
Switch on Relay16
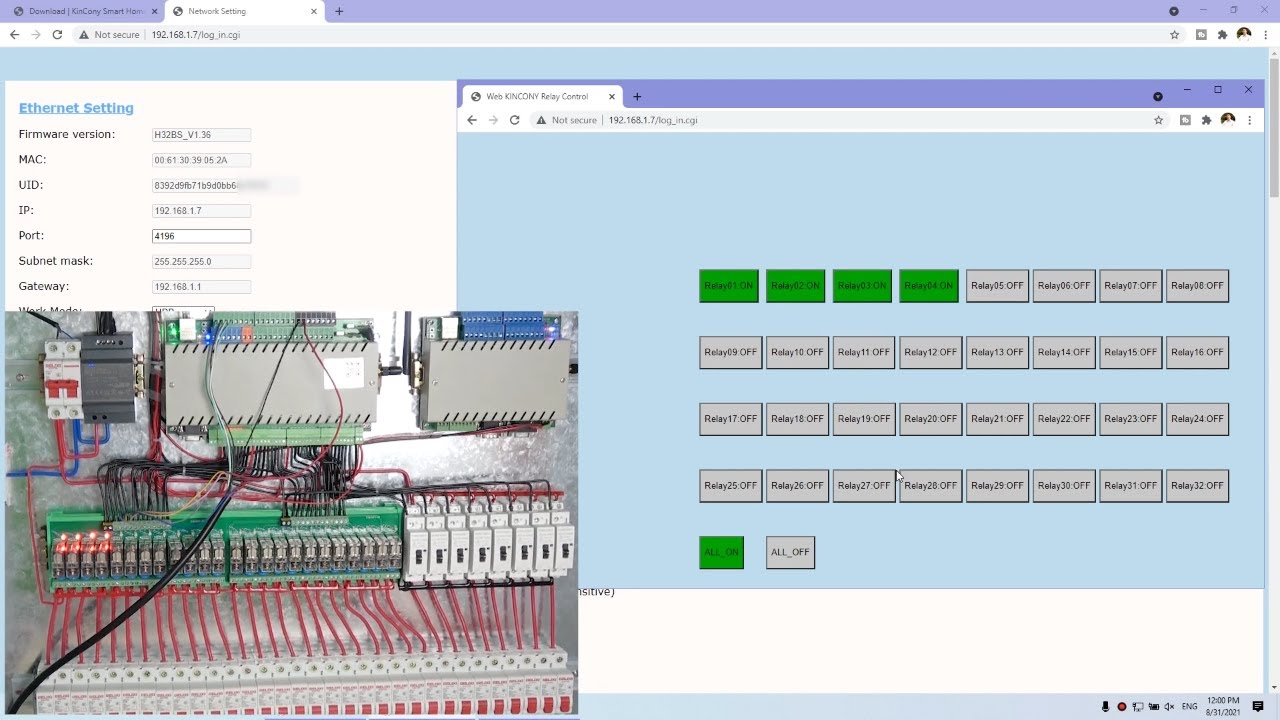[x=1197, y=353]
